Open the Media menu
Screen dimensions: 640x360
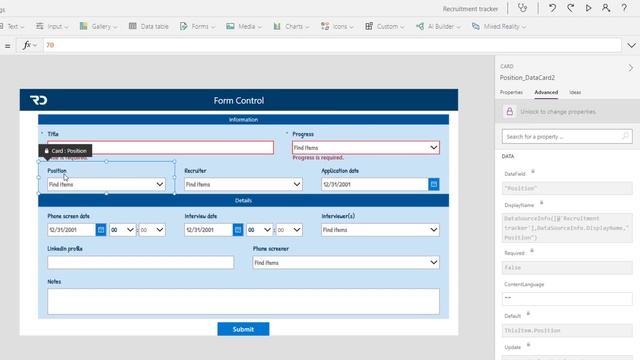[244, 26]
